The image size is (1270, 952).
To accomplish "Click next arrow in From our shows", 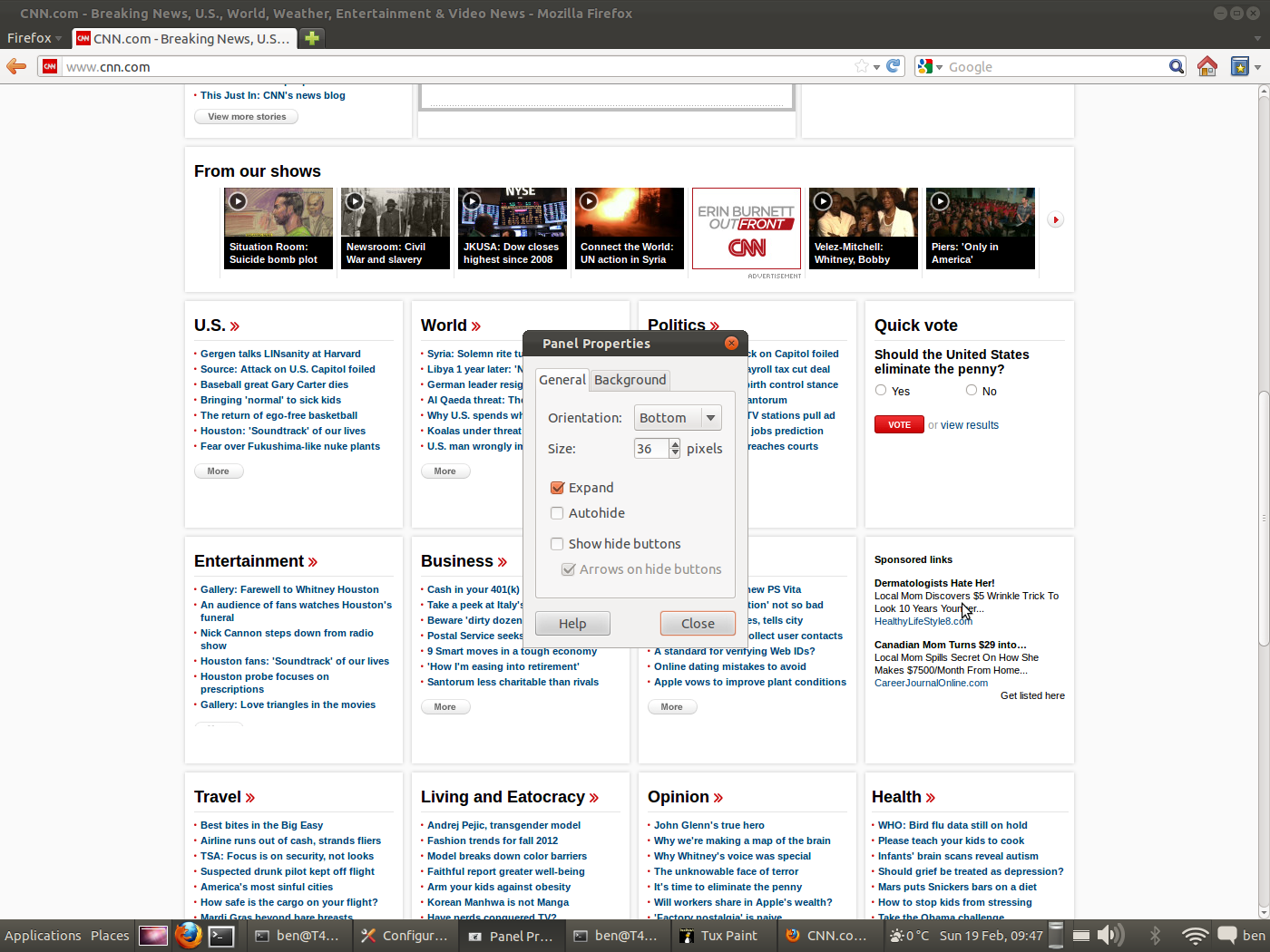I will click(1055, 219).
